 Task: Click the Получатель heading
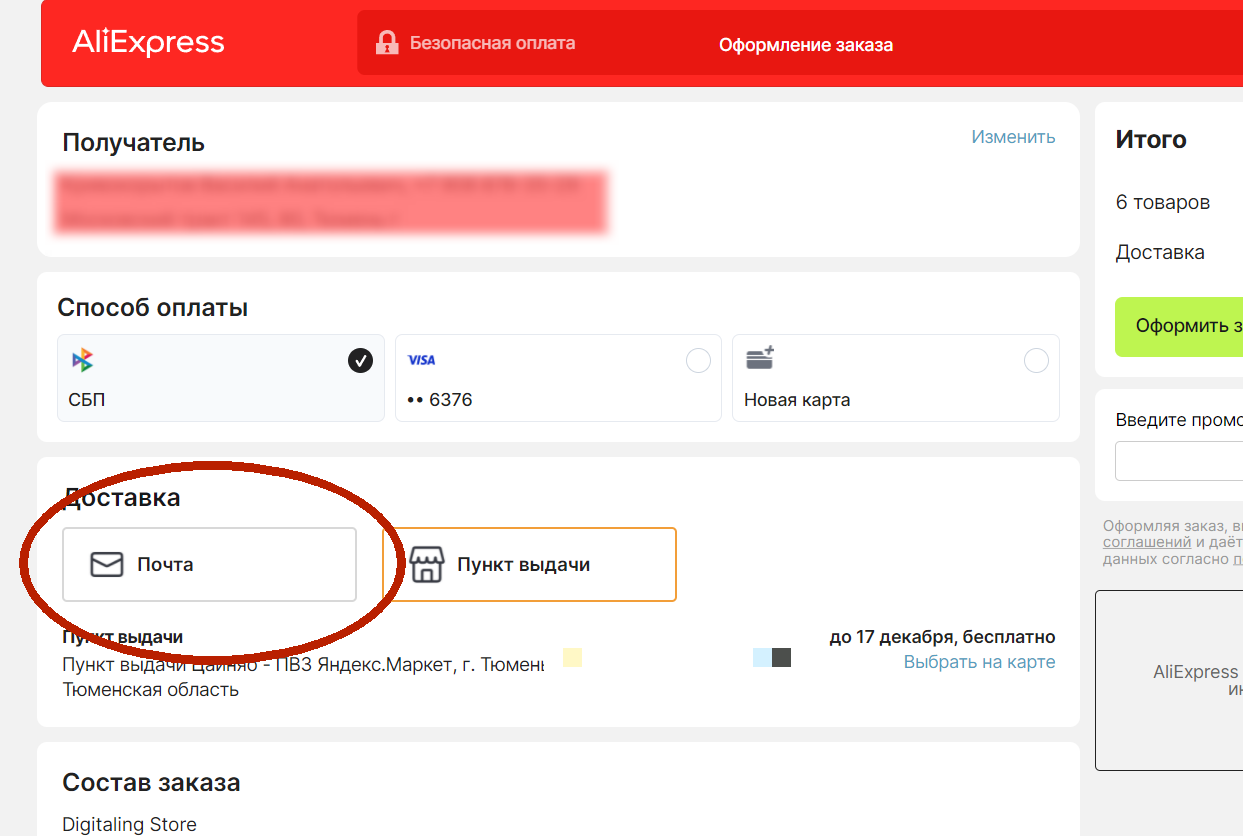tap(133, 143)
